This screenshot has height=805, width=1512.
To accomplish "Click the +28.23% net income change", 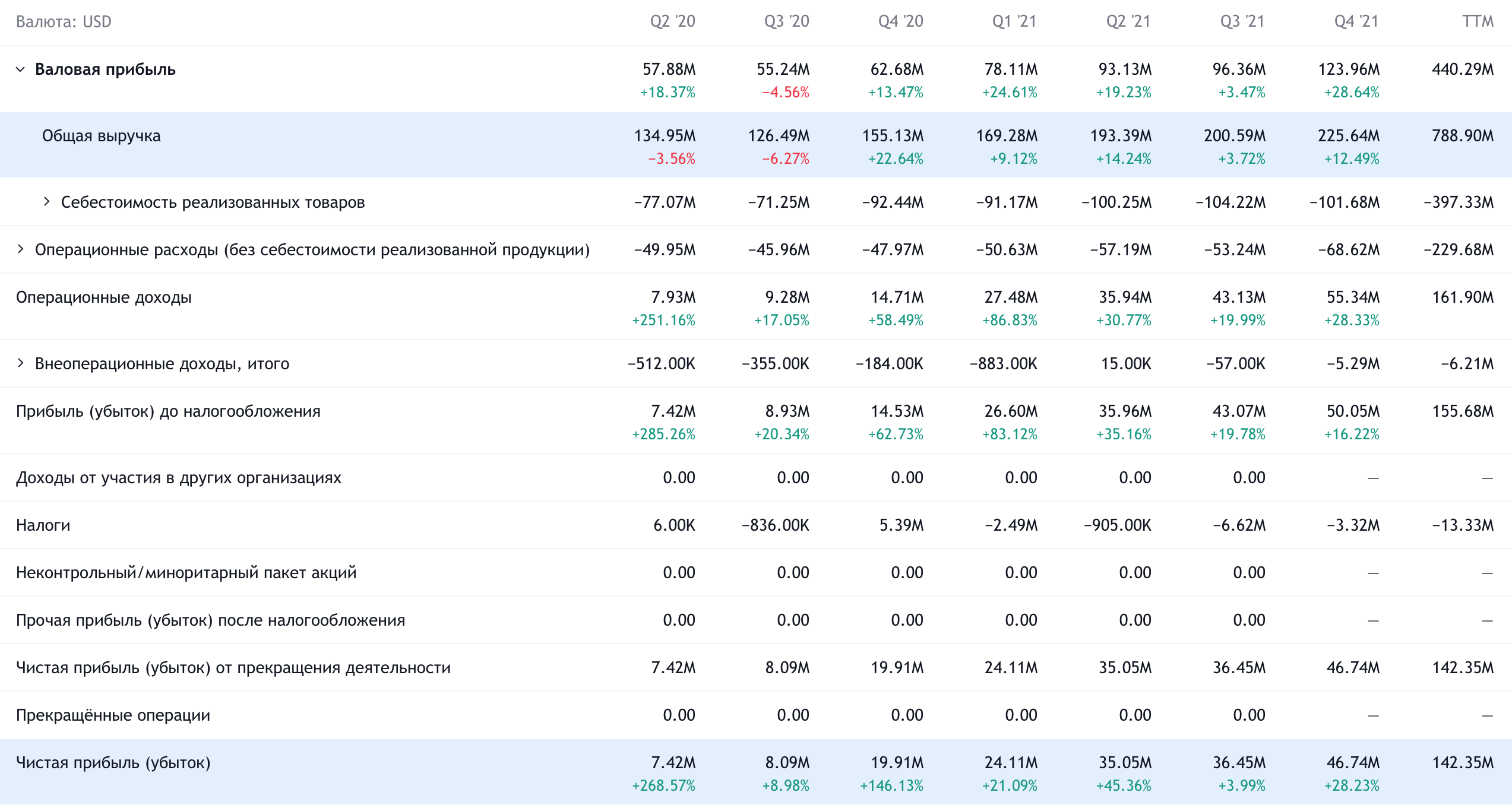I will click(1352, 786).
